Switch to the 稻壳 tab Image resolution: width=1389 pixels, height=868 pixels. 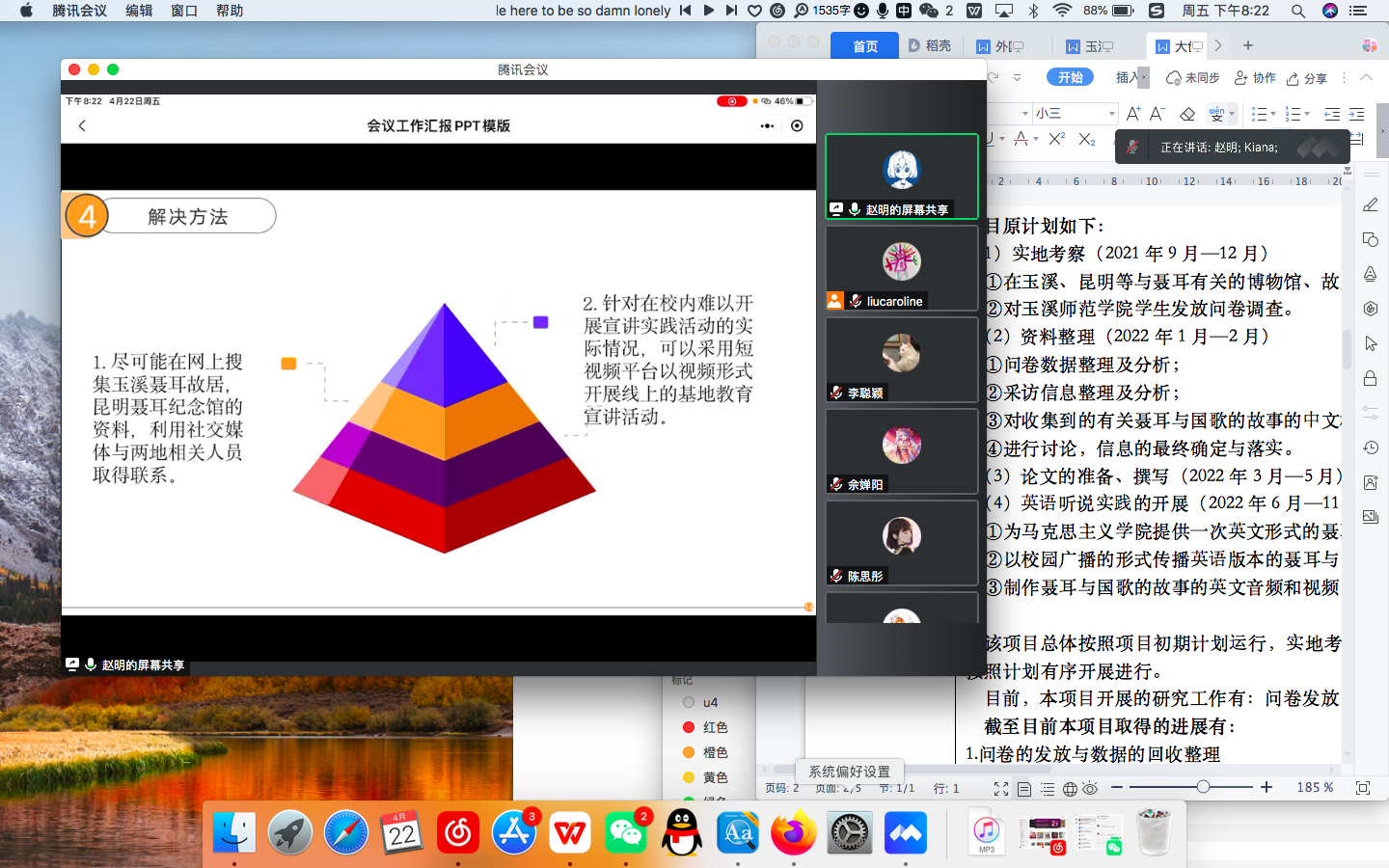coord(930,45)
